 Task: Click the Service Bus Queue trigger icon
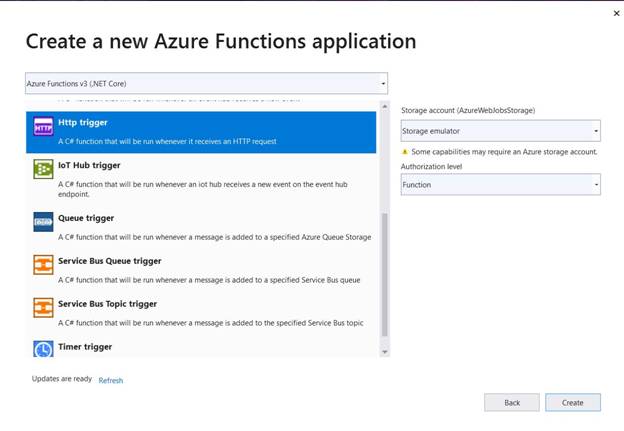point(43,265)
